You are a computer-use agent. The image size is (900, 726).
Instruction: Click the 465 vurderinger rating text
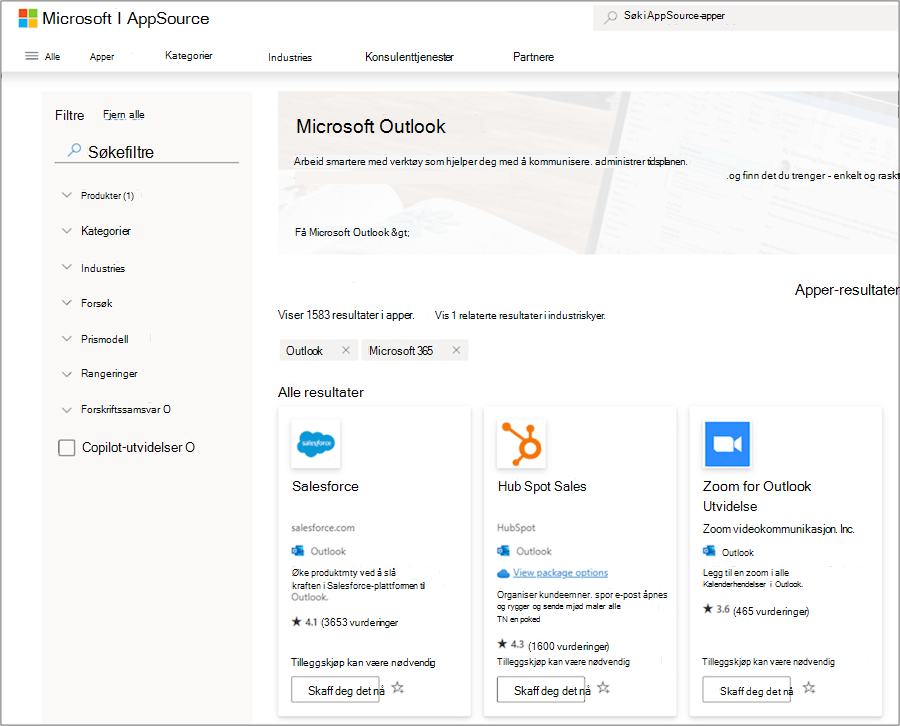771,611
